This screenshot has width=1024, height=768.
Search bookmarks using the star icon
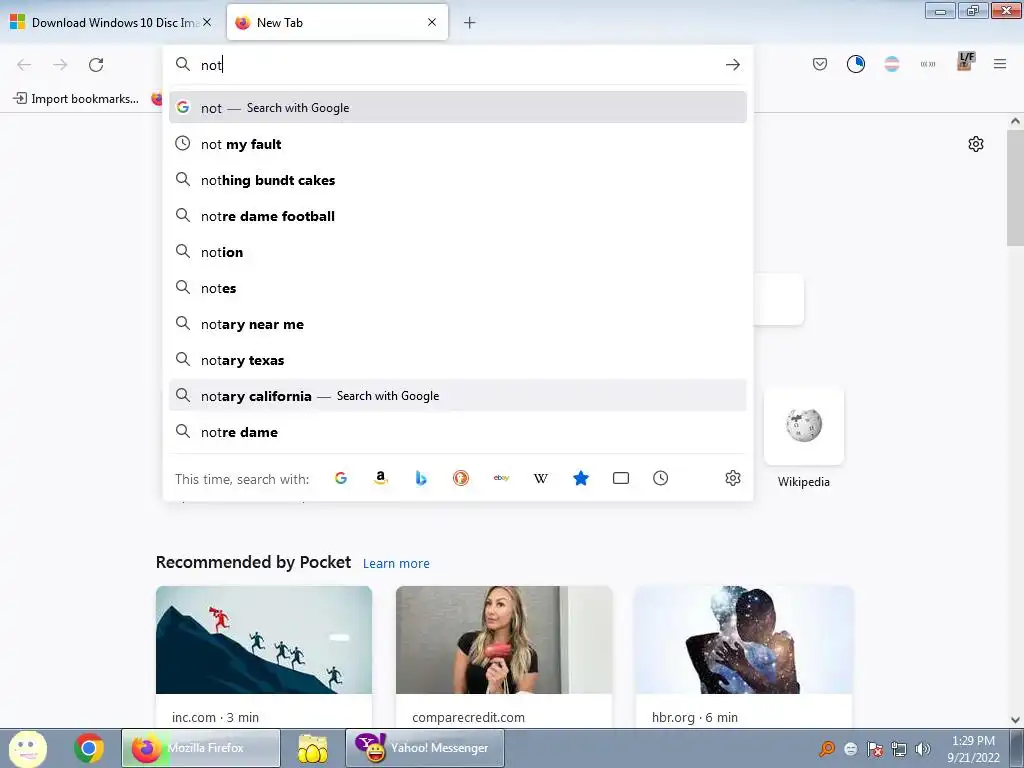click(581, 478)
